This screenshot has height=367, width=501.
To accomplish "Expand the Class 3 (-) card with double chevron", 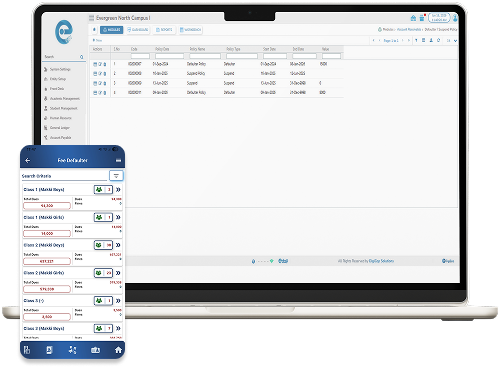I will (x=118, y=301).
